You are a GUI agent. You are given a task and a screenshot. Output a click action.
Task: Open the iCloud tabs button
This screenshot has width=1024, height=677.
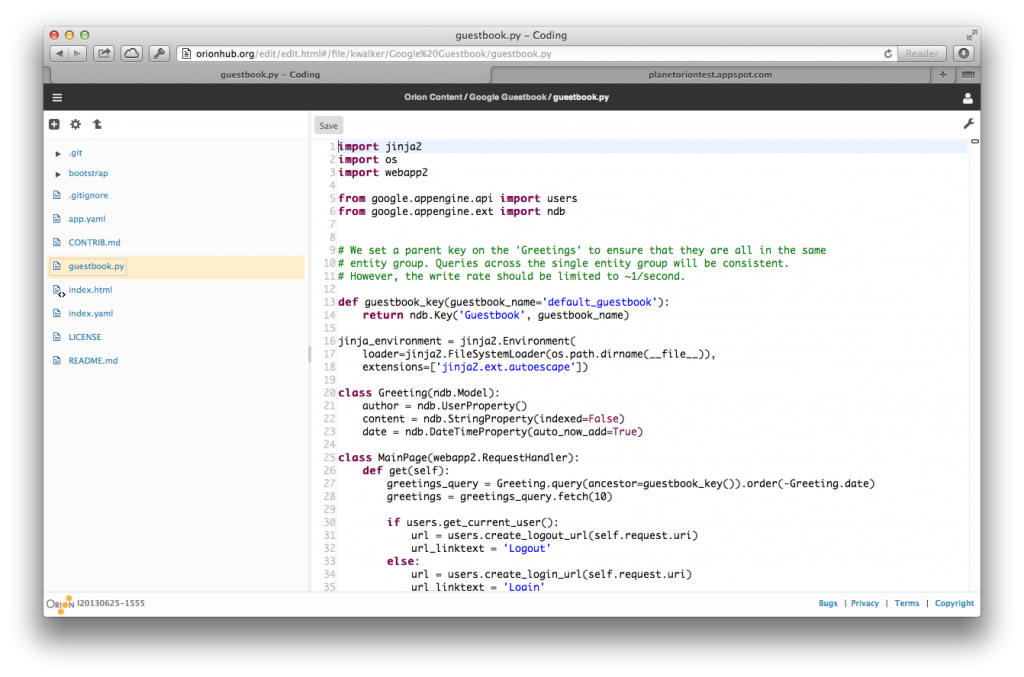(132, 53)
